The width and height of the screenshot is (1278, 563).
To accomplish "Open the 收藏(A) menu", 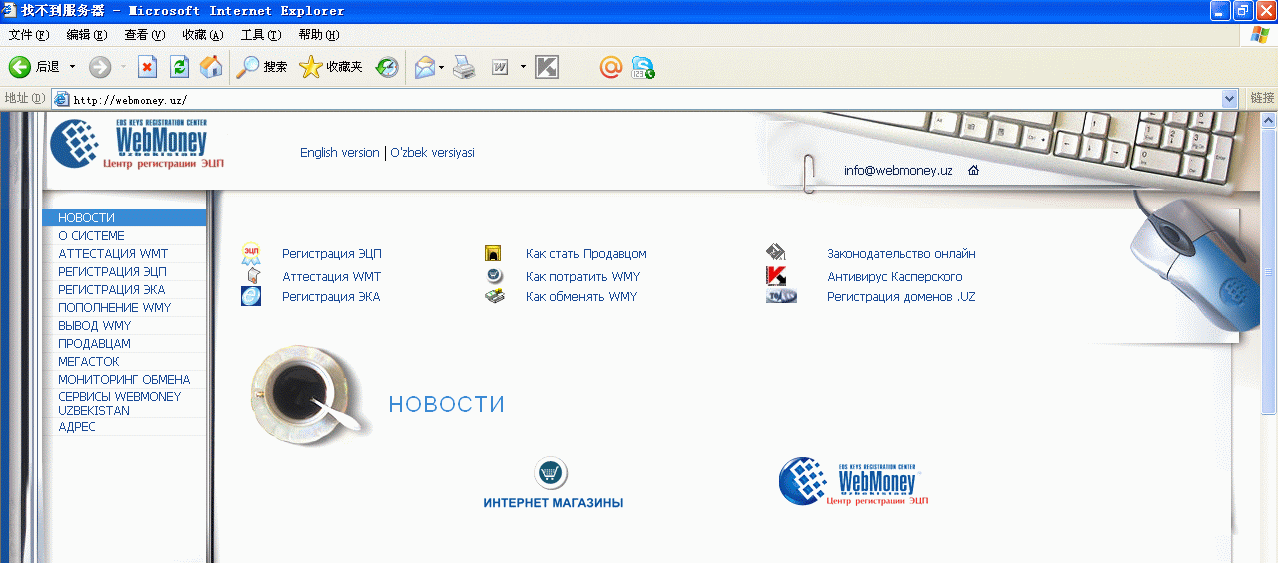I will point(202,35).
